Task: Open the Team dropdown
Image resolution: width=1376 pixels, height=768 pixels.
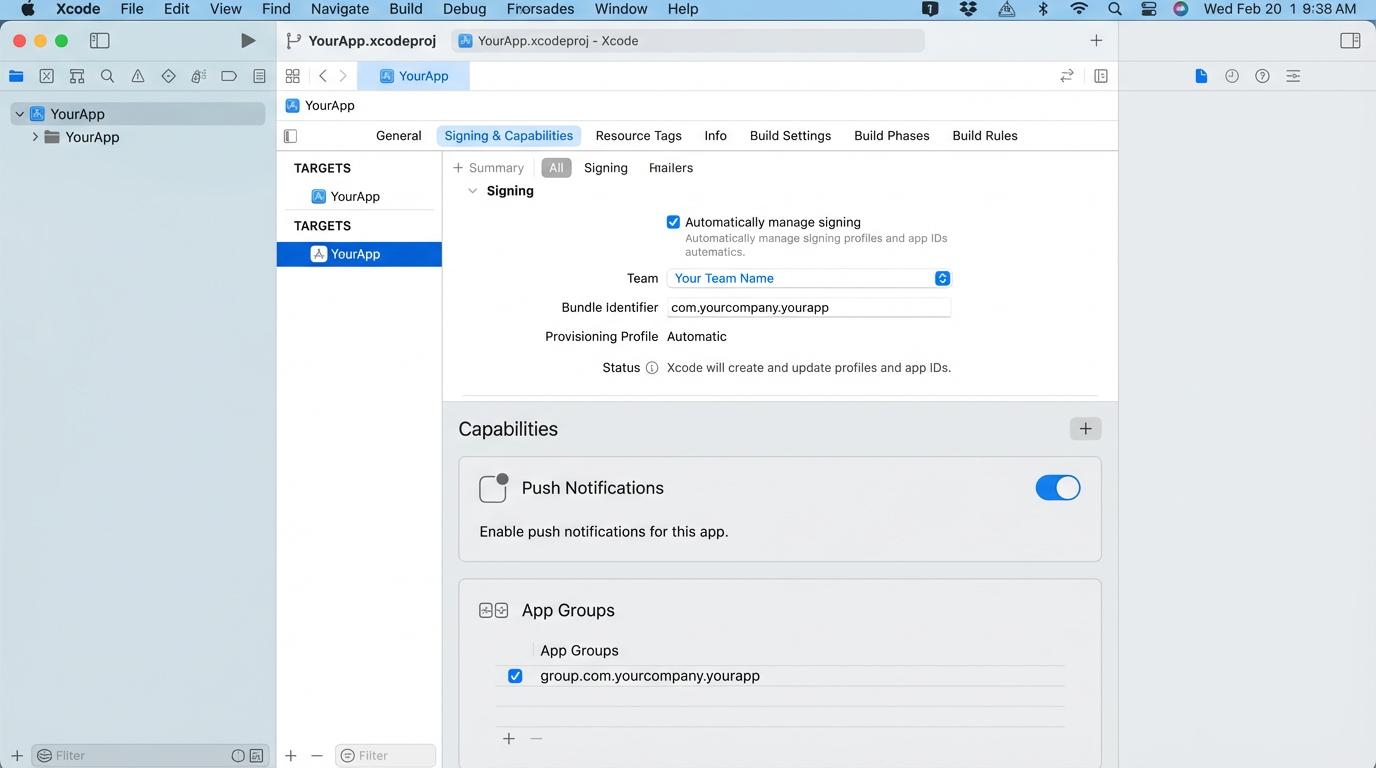Action: (x=941, y=278)
